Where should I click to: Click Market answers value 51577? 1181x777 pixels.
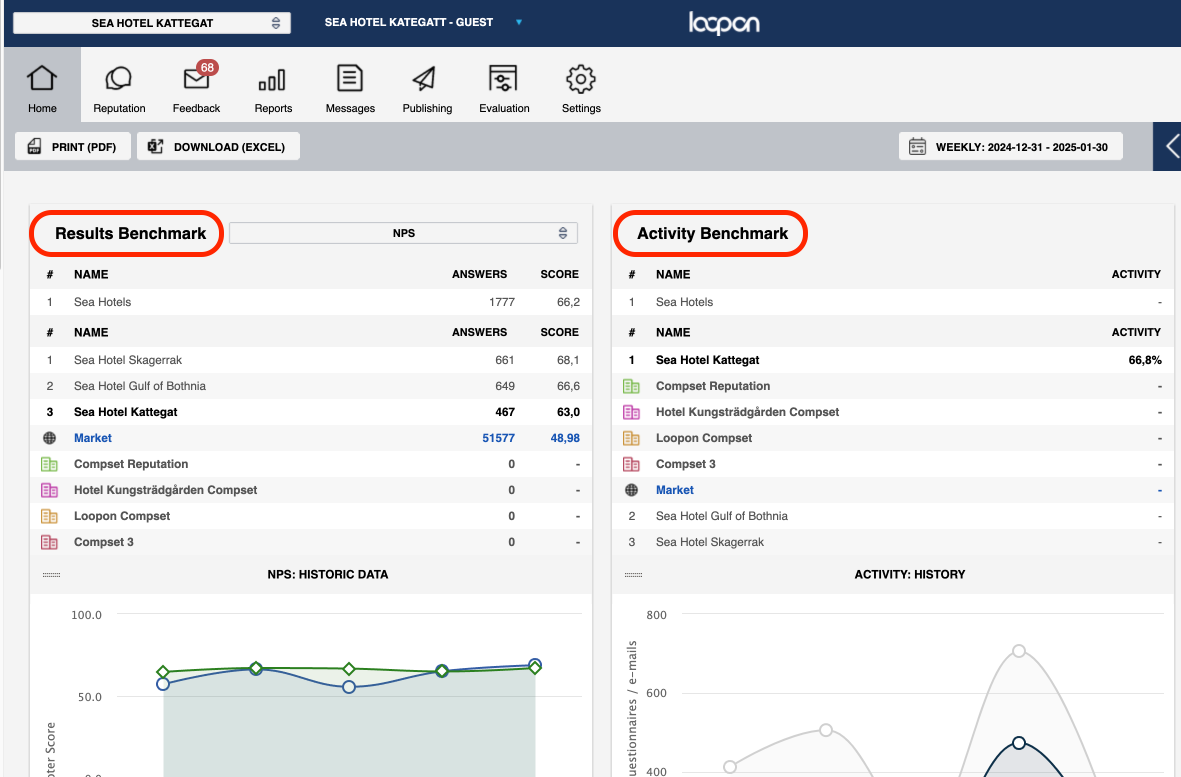pos(499,438)
